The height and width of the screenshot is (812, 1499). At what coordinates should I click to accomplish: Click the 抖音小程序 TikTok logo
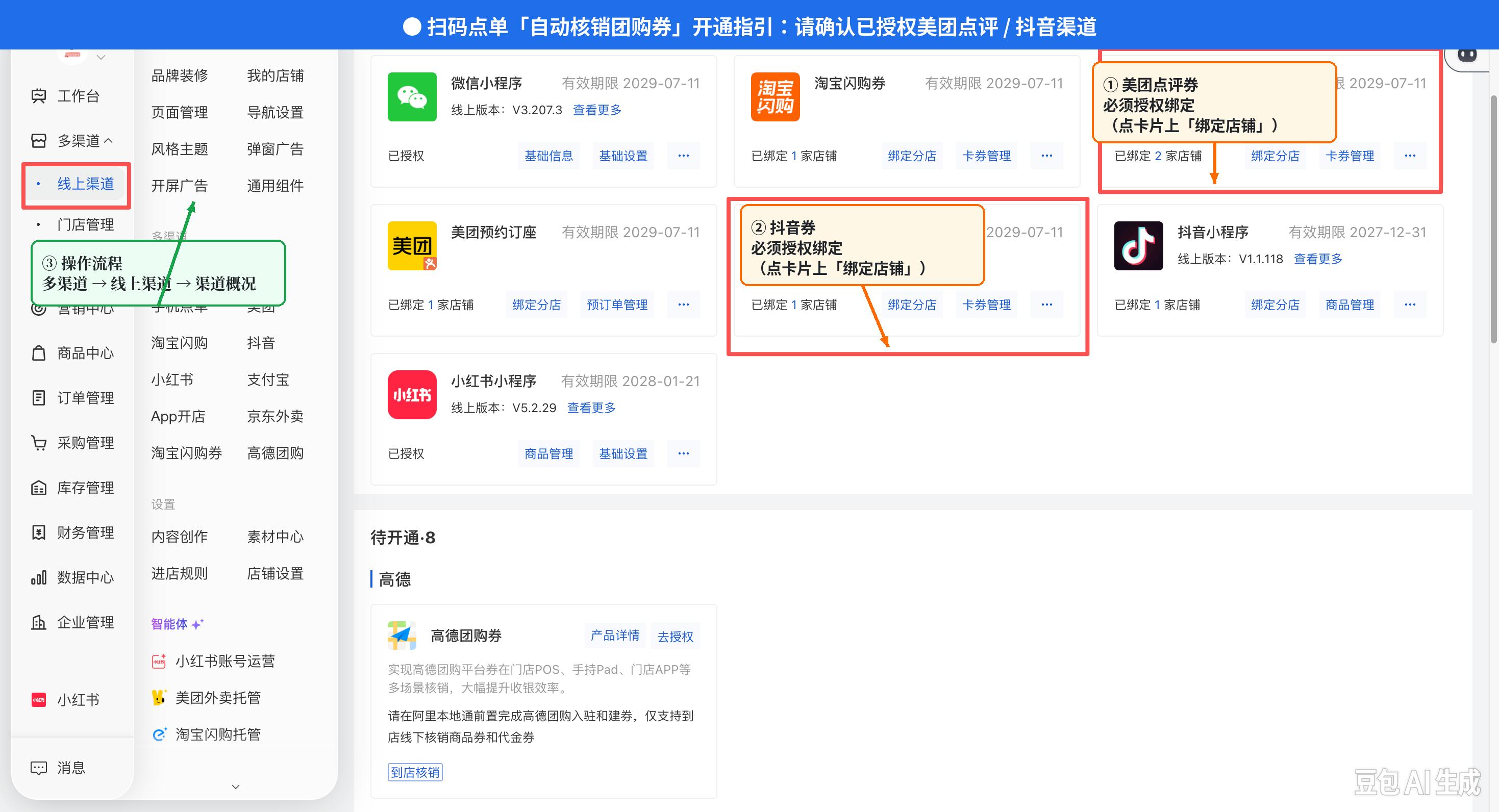point(1138,245)
